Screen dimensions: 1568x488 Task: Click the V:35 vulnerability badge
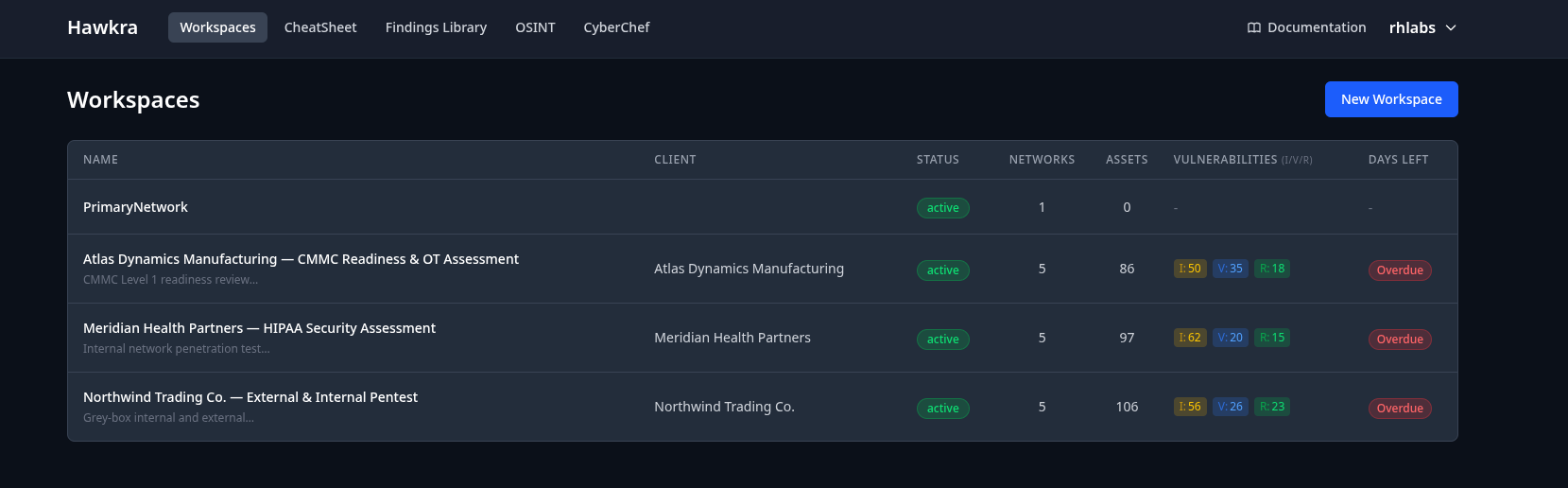click(x=1231, y=269)
